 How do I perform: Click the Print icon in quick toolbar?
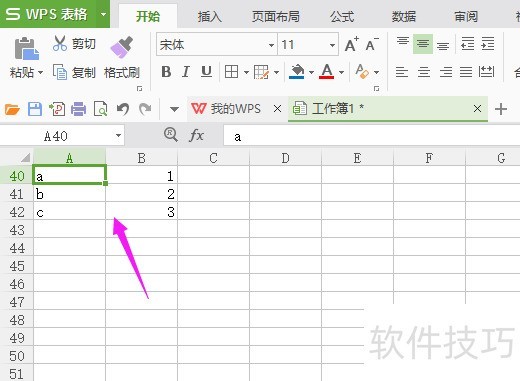[x=78, y=109]
